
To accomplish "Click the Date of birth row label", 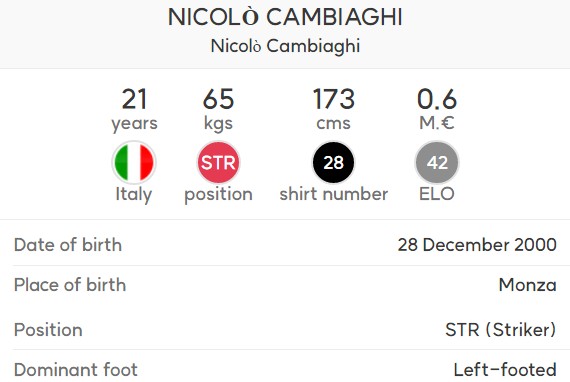I will pos(68,245).
